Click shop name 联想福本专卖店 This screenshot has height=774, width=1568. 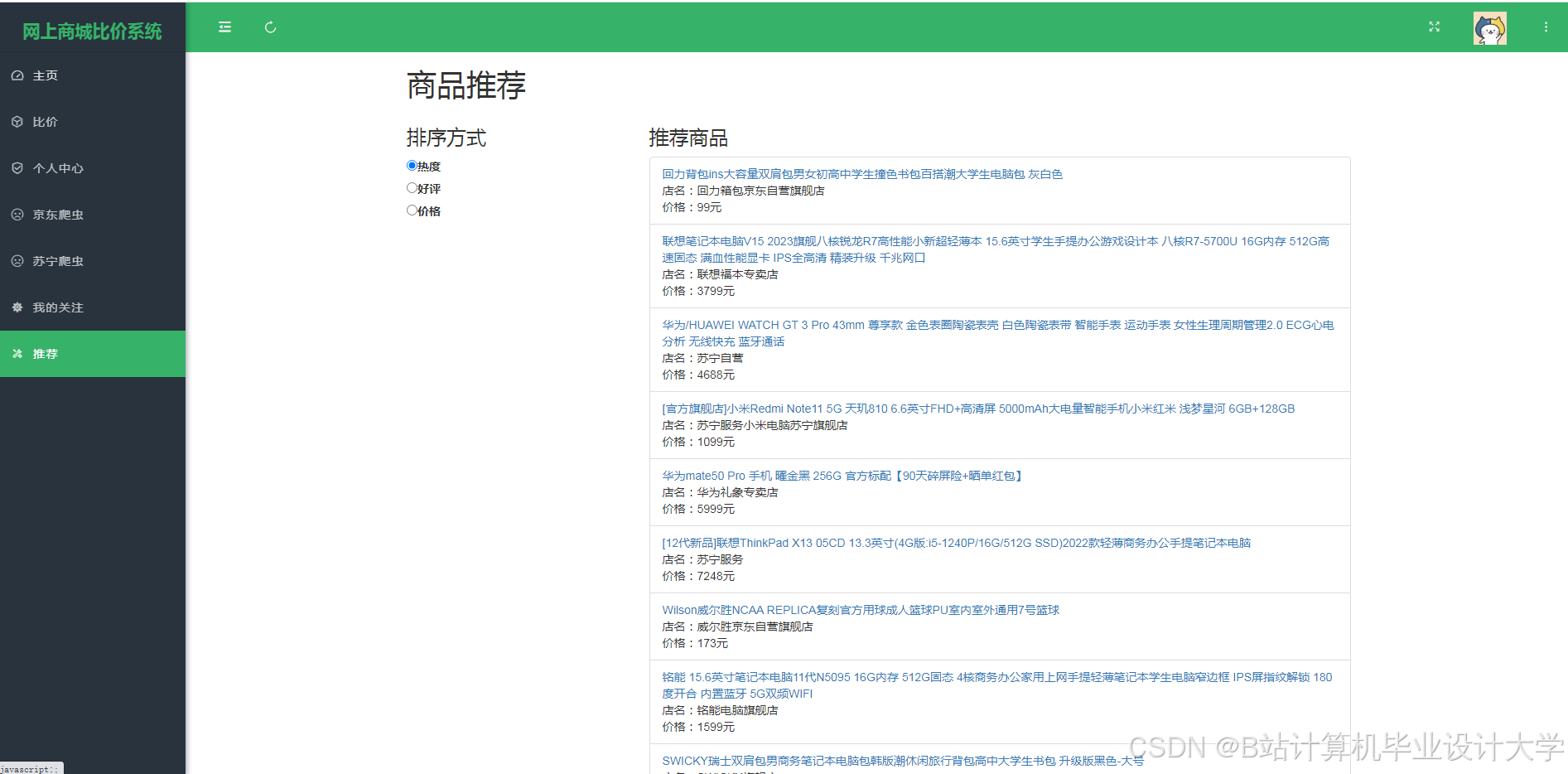(x=737, y=274)
